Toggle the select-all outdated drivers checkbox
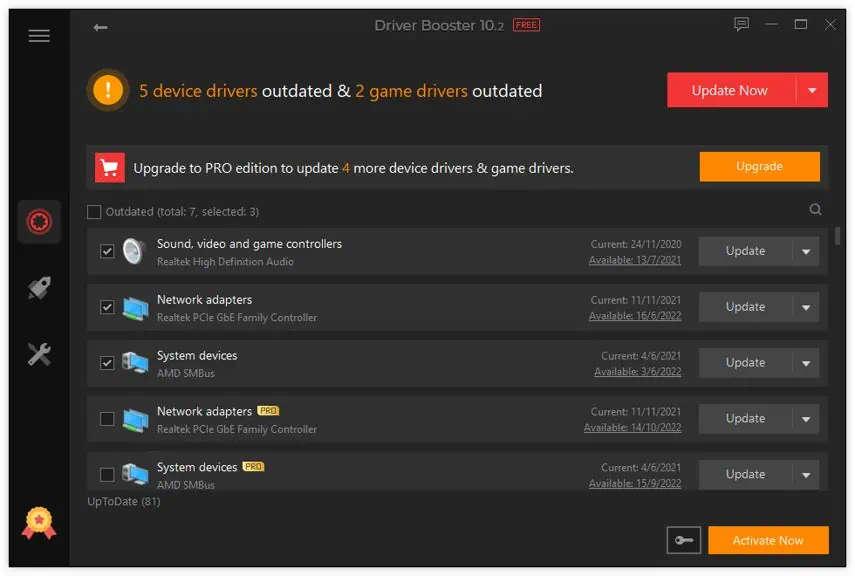 click(x=94, y=211)
